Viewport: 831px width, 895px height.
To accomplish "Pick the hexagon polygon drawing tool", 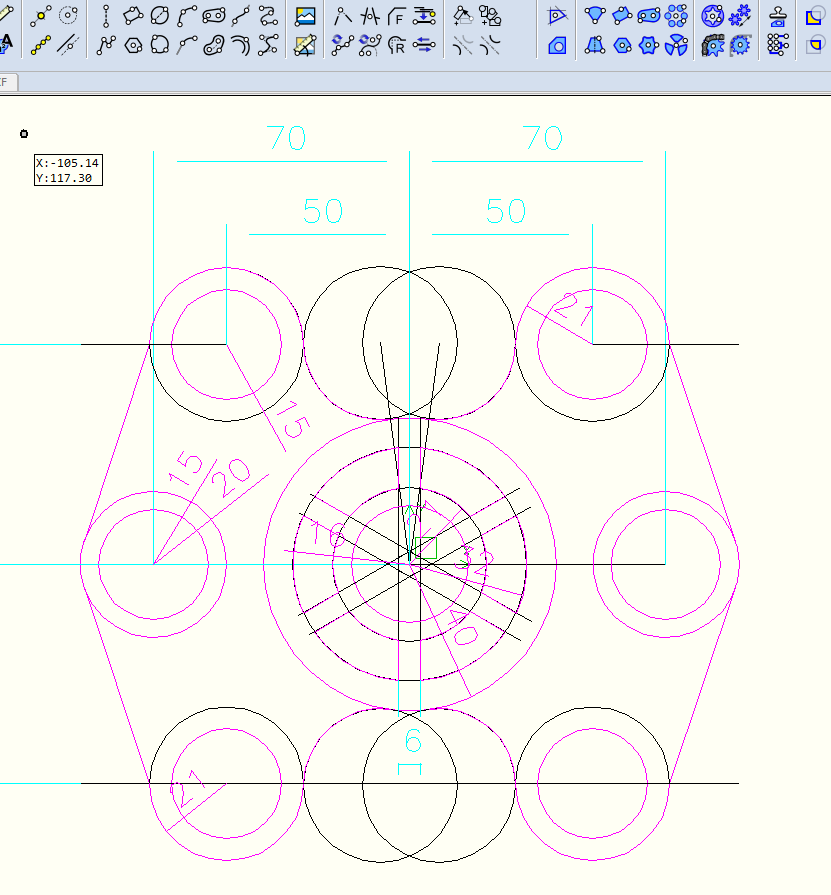I will (133, 44).
